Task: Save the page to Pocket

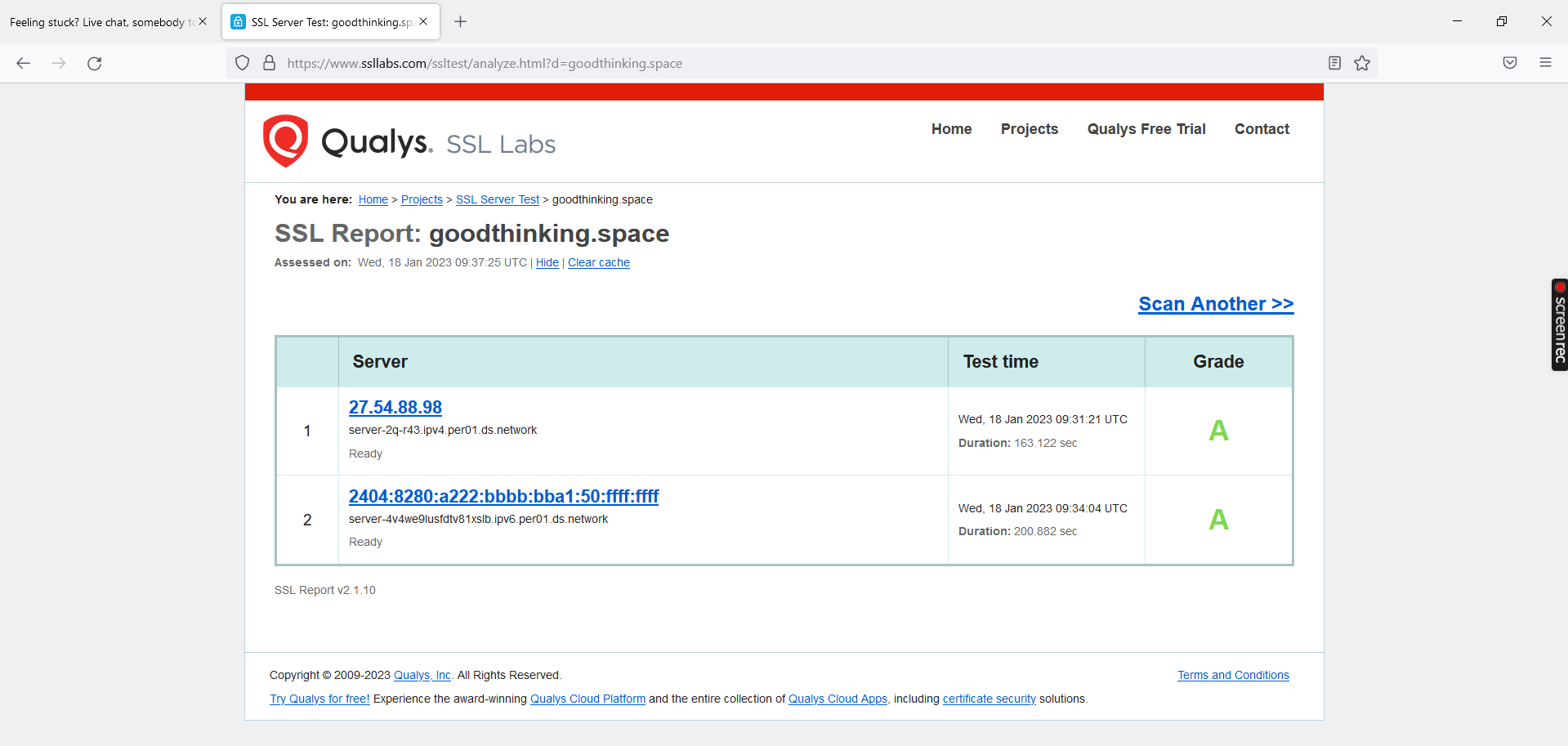Action: 1509,62
